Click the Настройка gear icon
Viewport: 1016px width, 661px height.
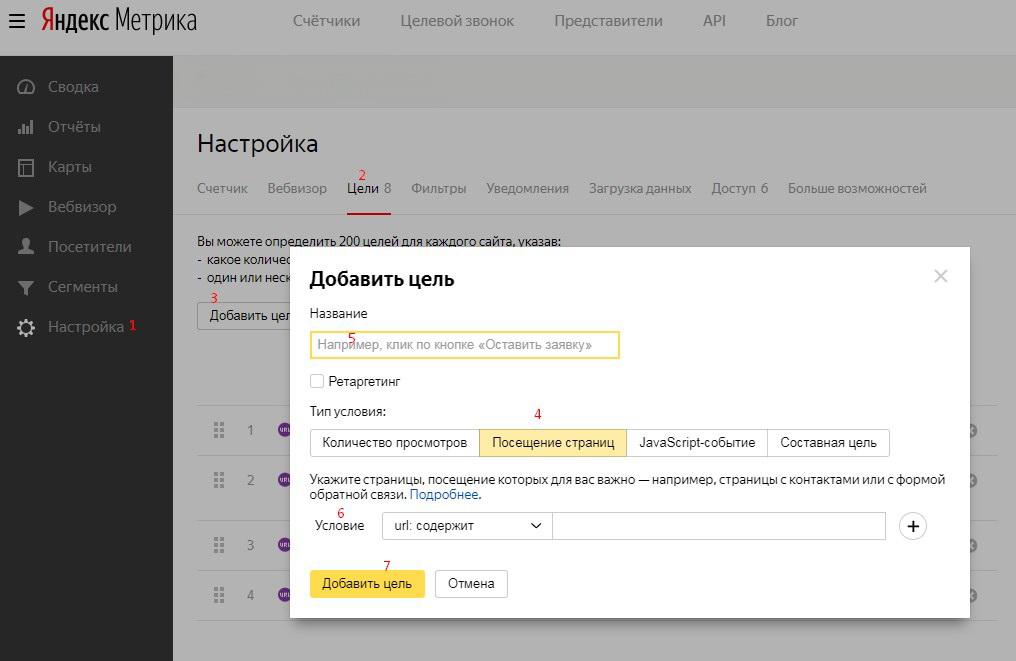click(x=26, y=328)
